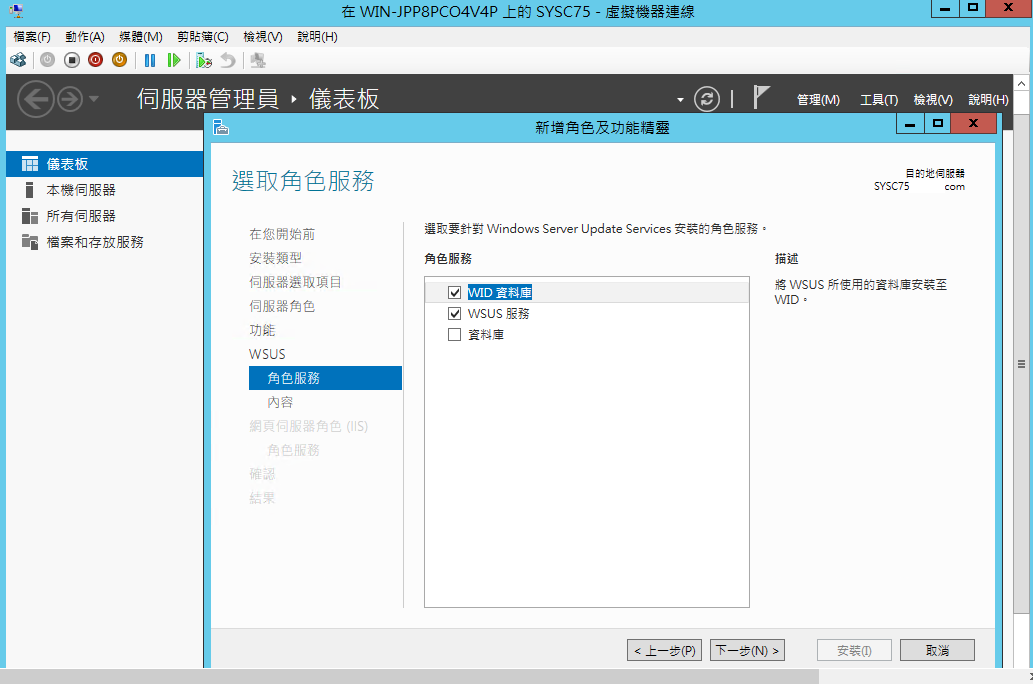The height and width of the screenshot is (684, 1033).
Task: Select the WID 資料庫 row label
Action: tap(499, 293)
